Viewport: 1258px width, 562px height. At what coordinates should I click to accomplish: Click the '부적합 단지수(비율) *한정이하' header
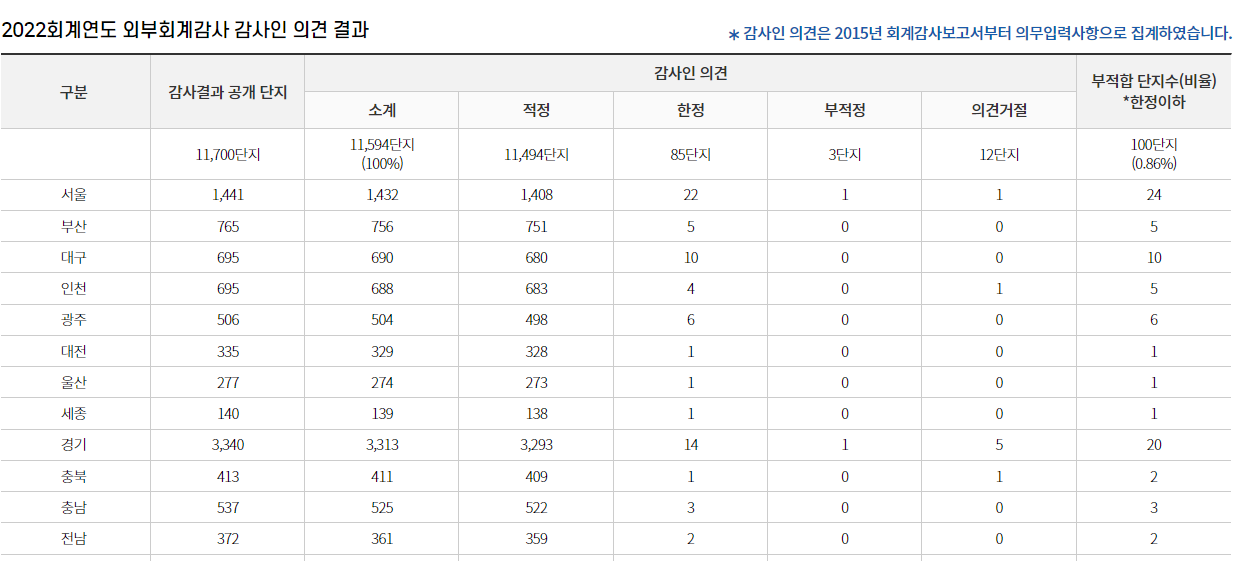coord(1154,92)
